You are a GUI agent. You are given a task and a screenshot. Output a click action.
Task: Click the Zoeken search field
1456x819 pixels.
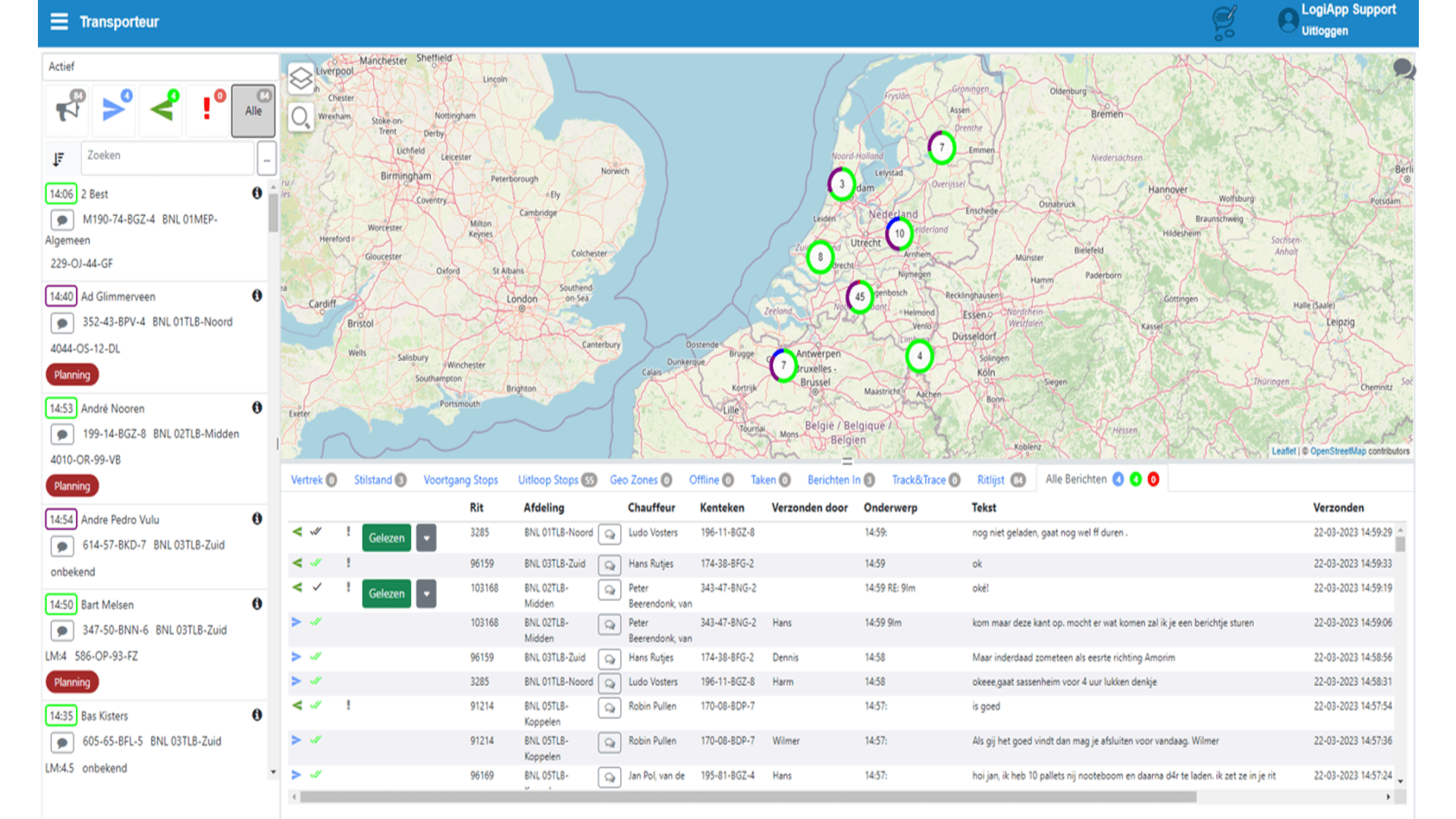click(167, 156)
